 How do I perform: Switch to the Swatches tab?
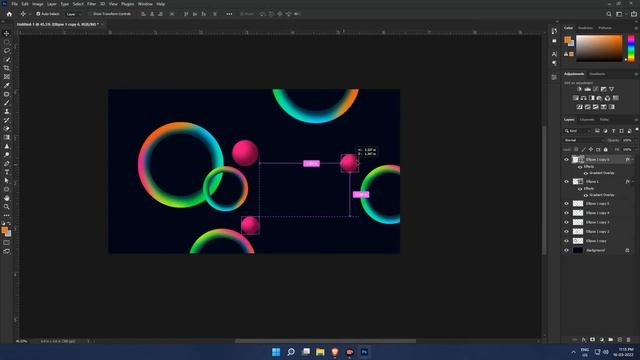point(585,28)
